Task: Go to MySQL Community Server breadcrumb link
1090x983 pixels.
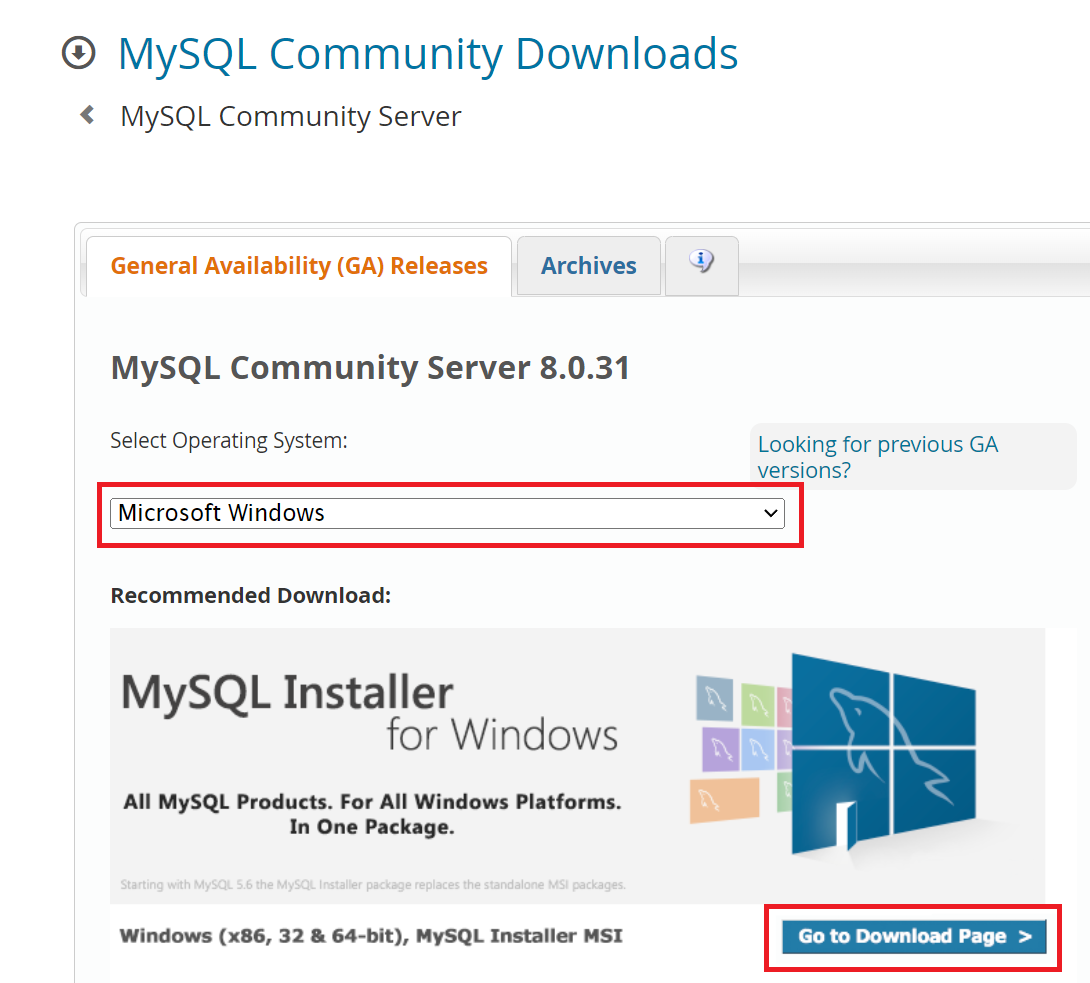Action: click(x=291, y=116)
